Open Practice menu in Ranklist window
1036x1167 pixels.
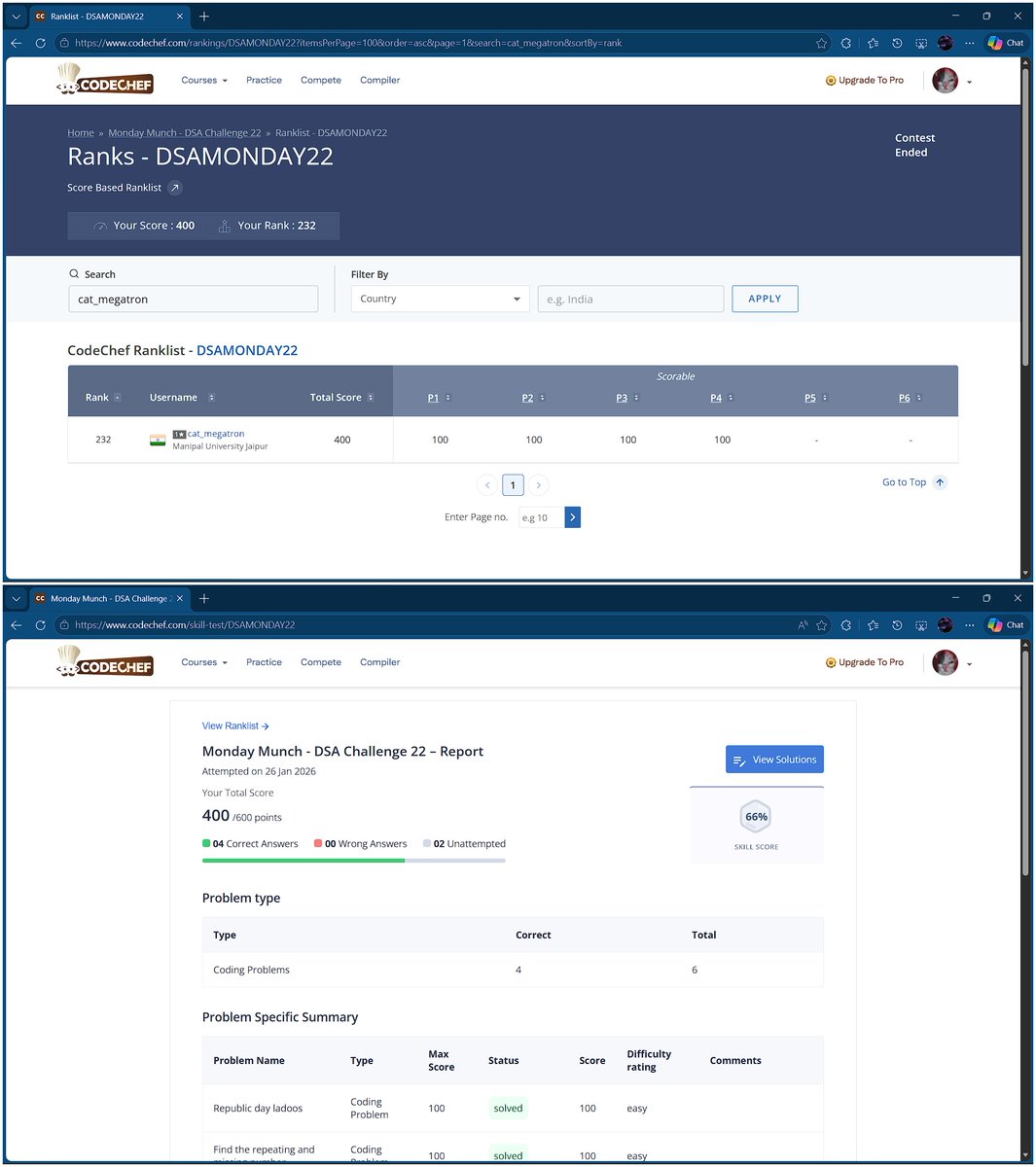[264, 81]
